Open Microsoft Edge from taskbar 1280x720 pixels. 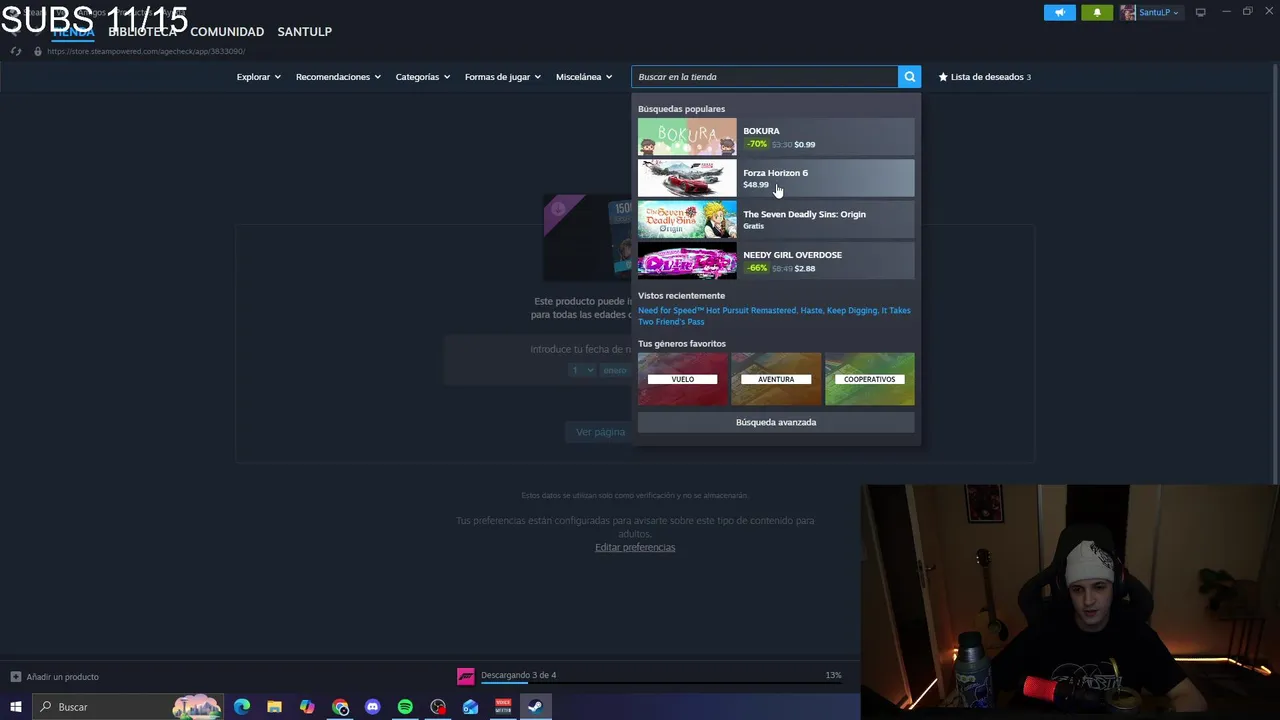[242, 707]
